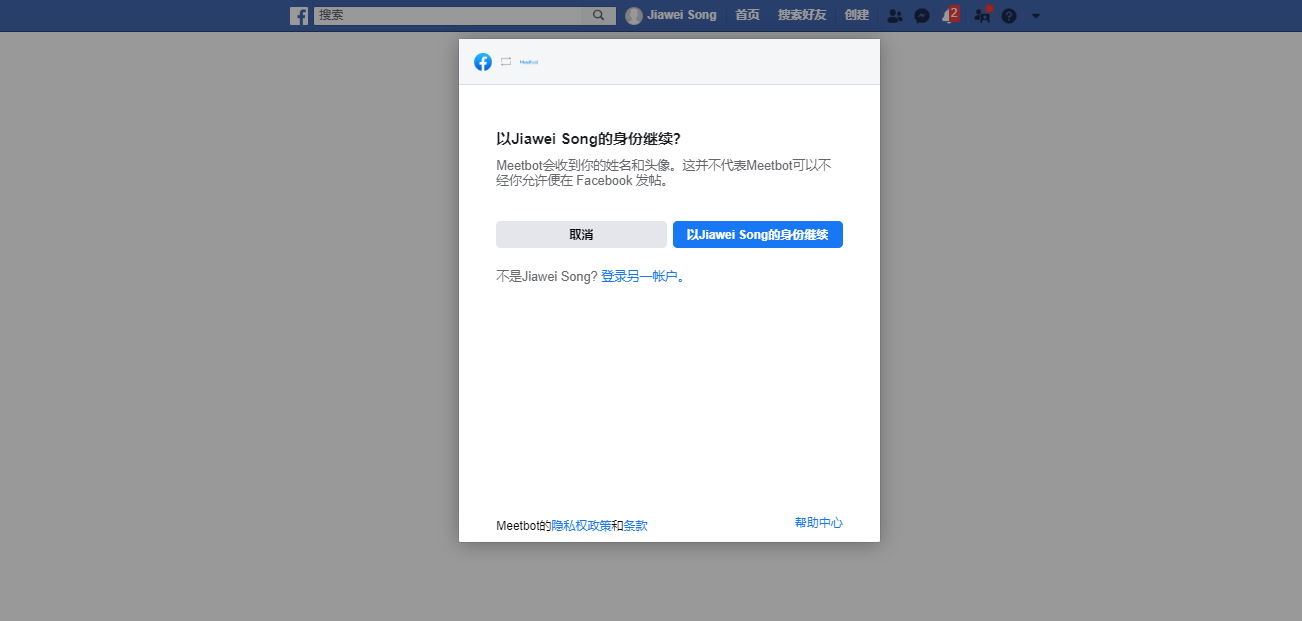Click the search magnifier button

coord(599,15)
